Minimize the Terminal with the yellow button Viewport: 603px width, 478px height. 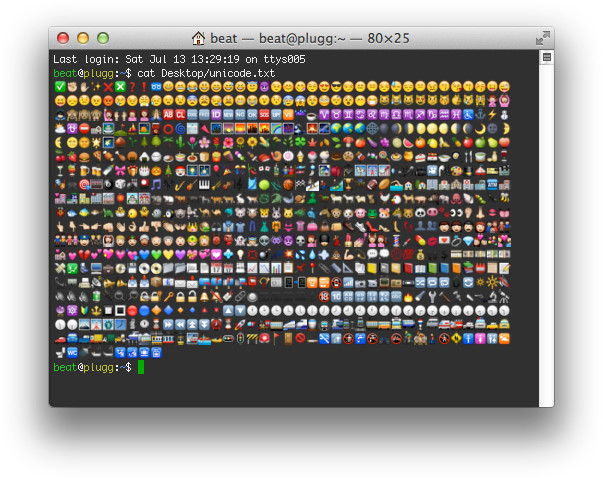pyautogui.click(x=83, y=38)
